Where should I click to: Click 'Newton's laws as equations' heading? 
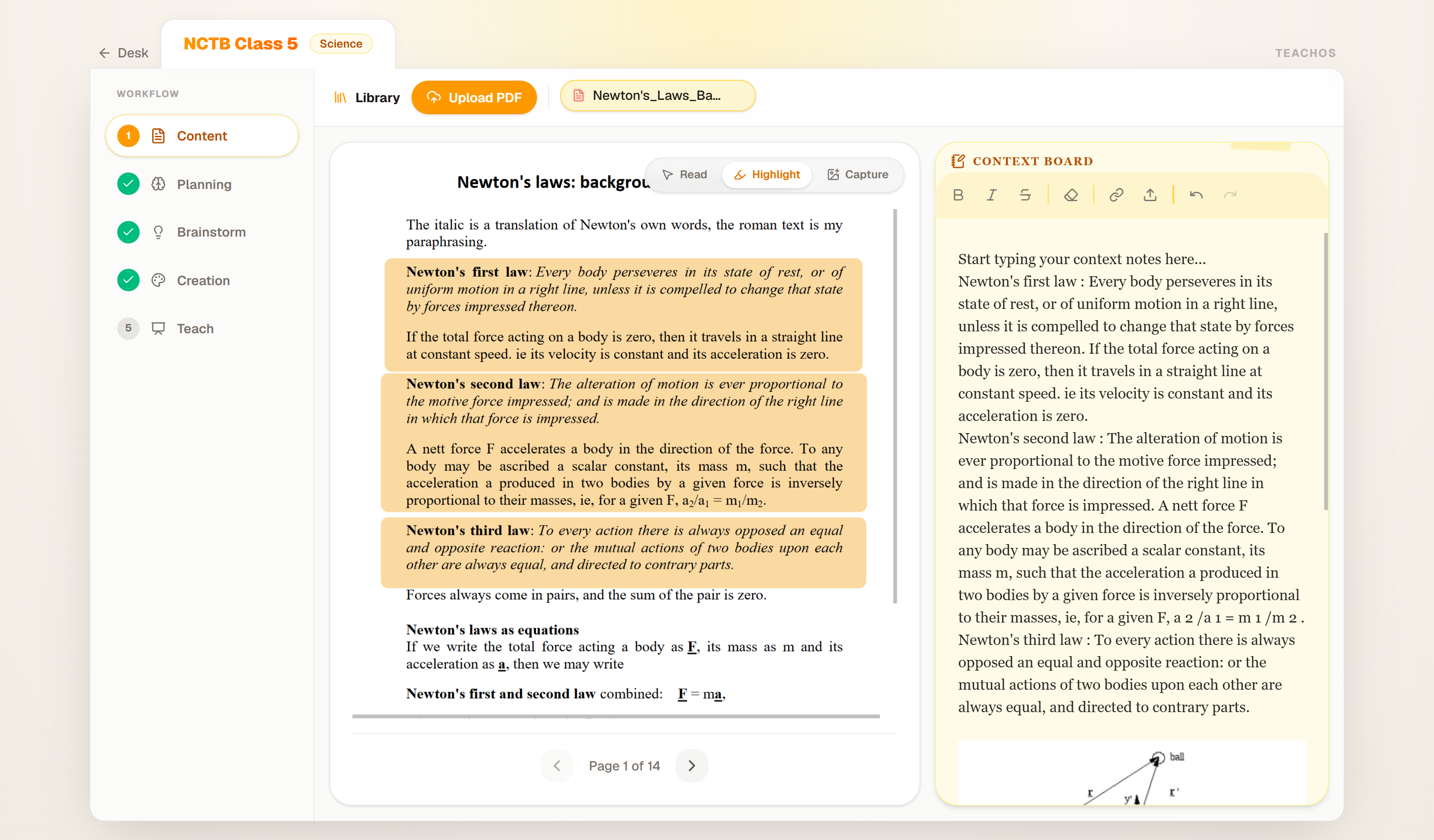tap(492, 630)
